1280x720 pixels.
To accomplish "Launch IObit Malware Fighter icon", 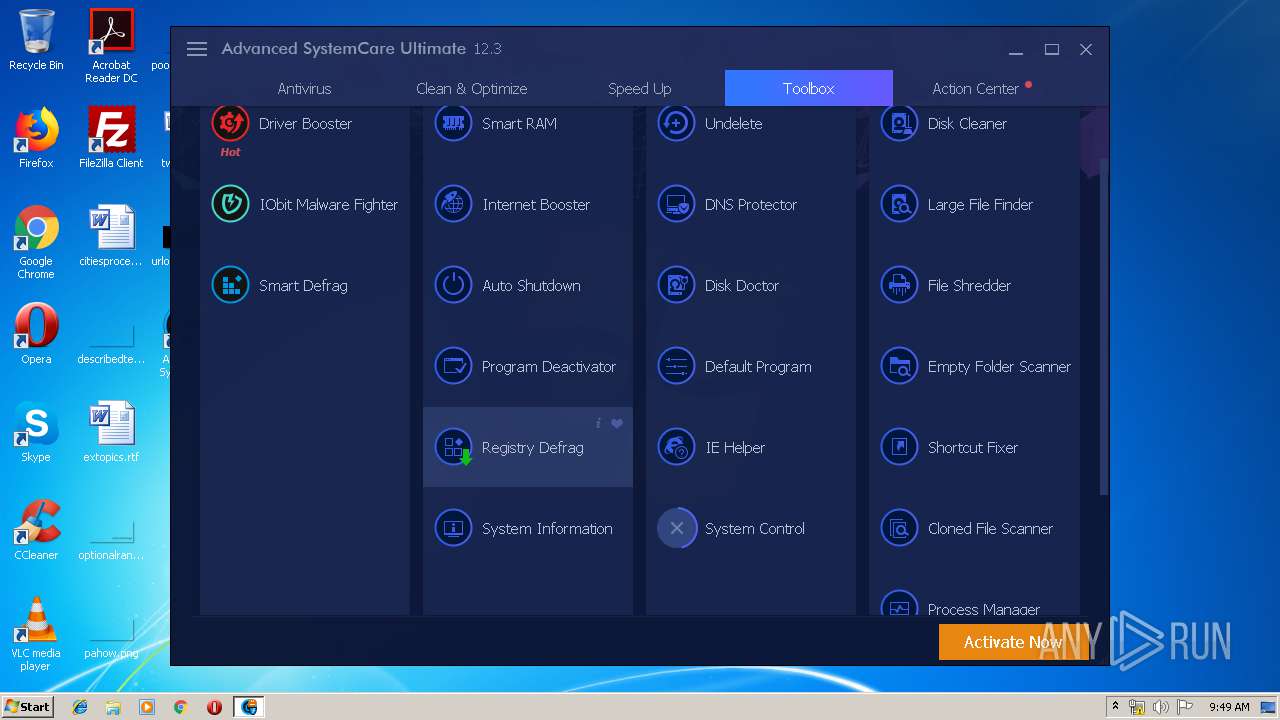I will coord(230,204).
